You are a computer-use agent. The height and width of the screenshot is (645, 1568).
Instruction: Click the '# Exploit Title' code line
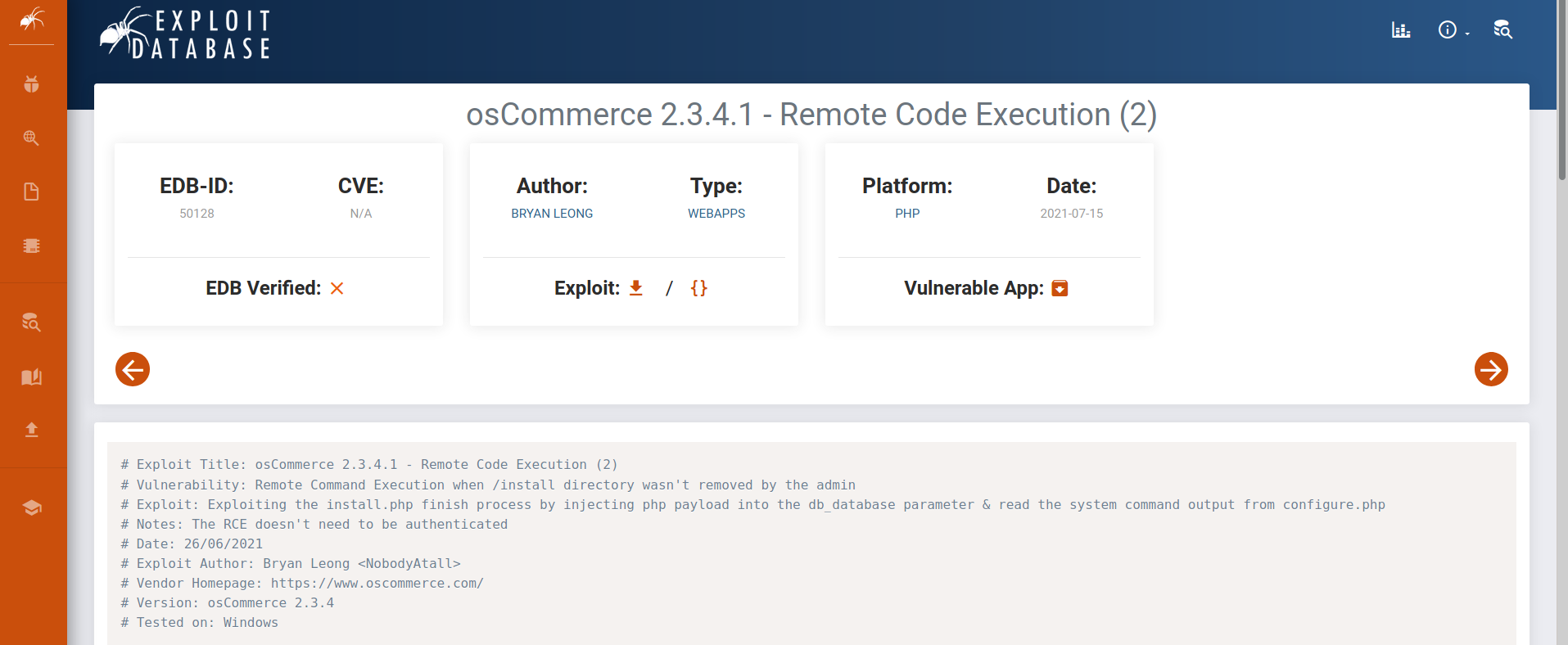pyautogui.click(x=369, y=465)
